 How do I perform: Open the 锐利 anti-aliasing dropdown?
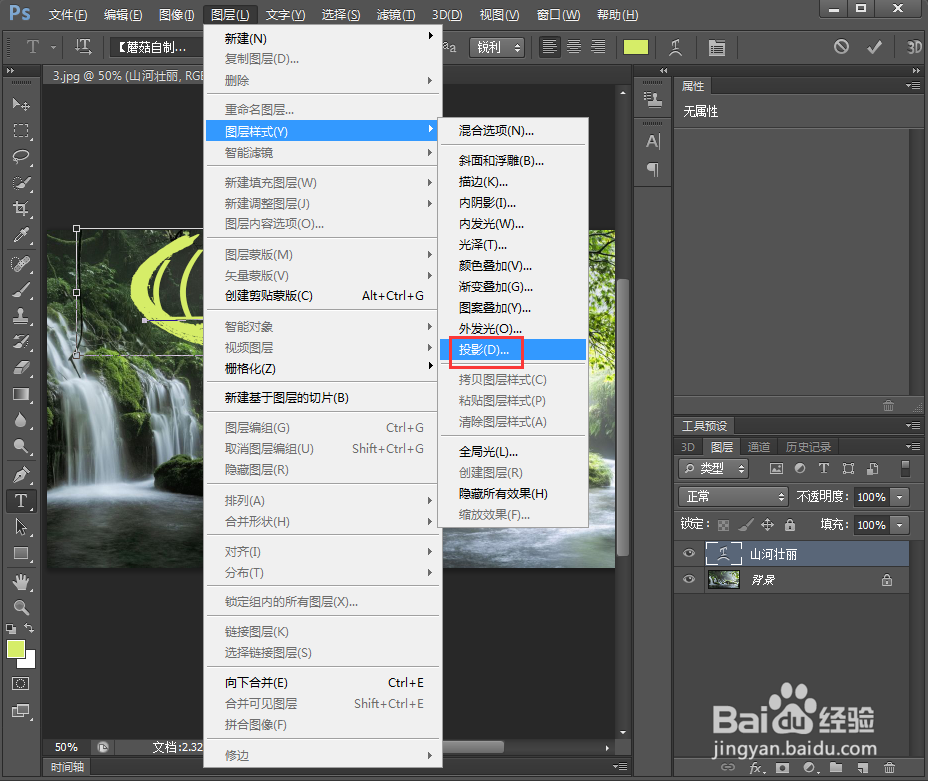point(497,47)
